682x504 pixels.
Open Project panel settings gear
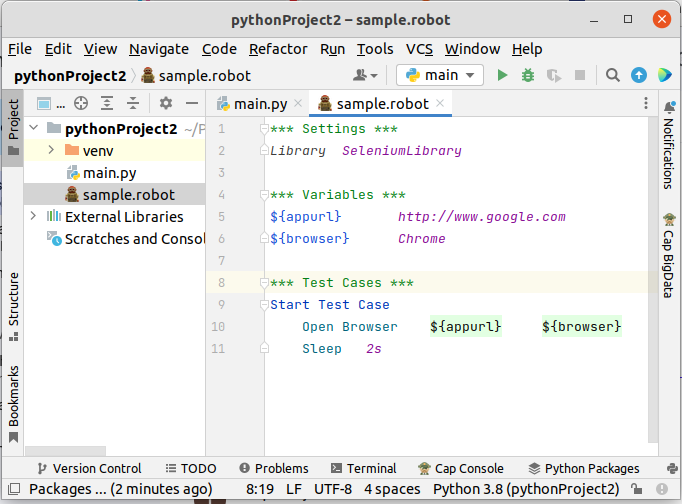[166, 103]
